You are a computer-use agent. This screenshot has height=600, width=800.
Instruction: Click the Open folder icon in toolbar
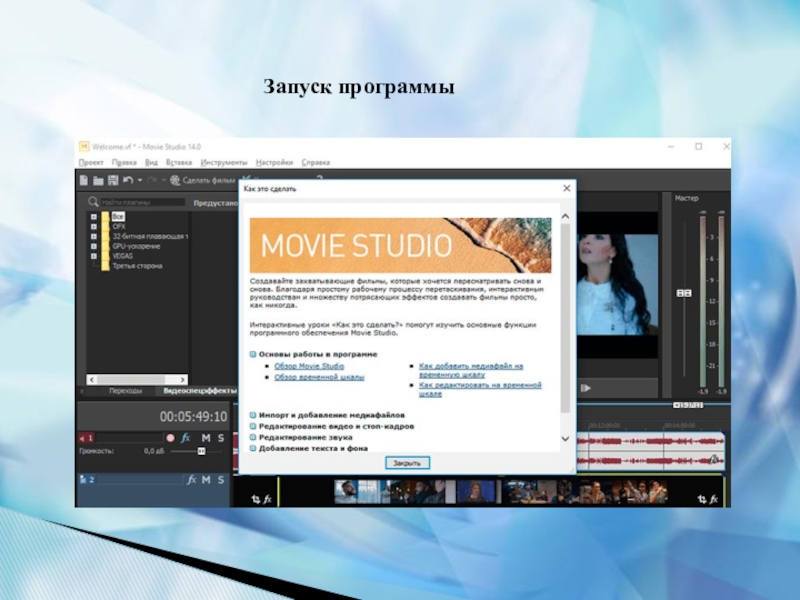[x=98, y=181]
